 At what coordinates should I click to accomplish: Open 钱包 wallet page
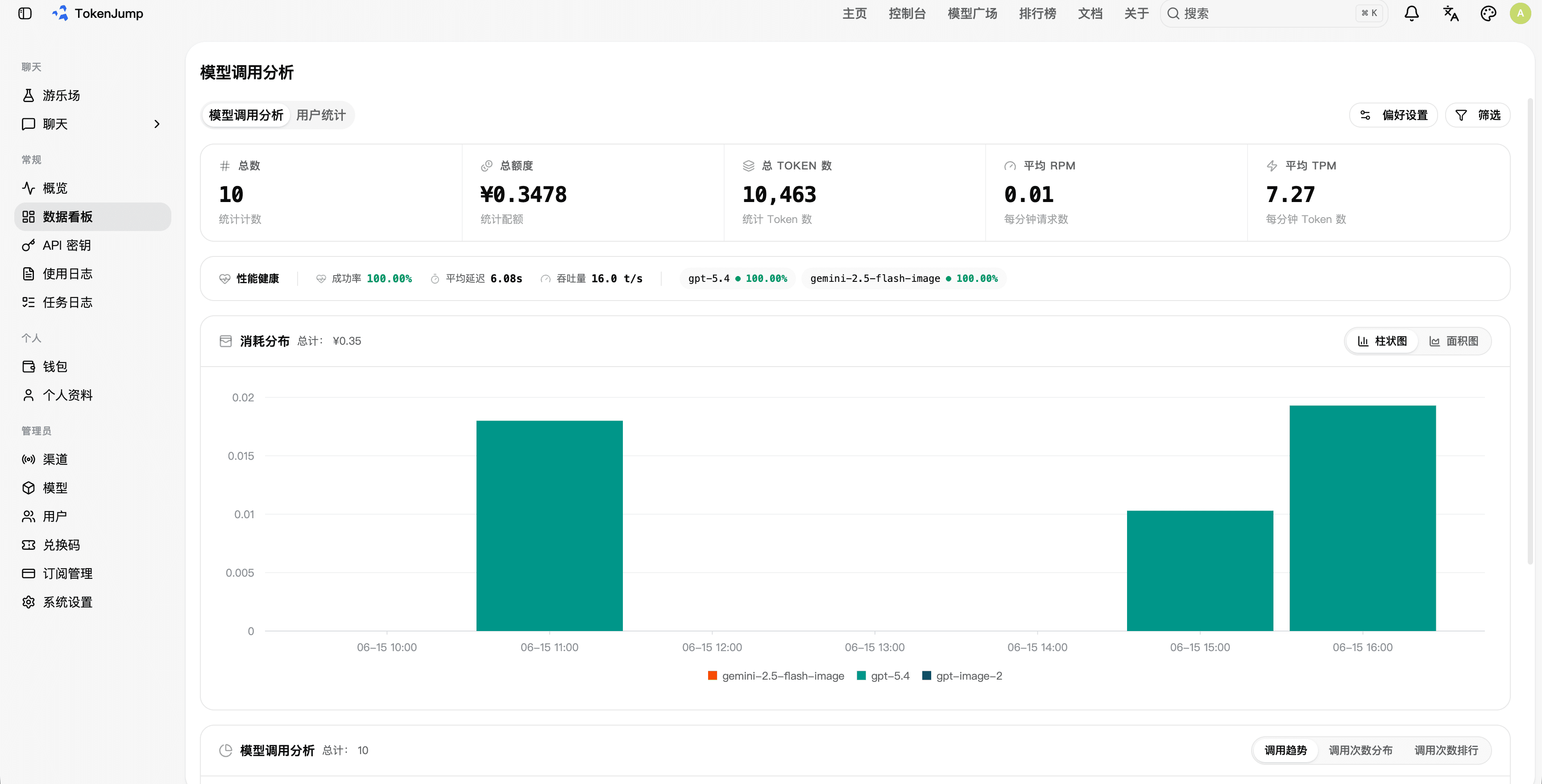[x=93, y=366]
